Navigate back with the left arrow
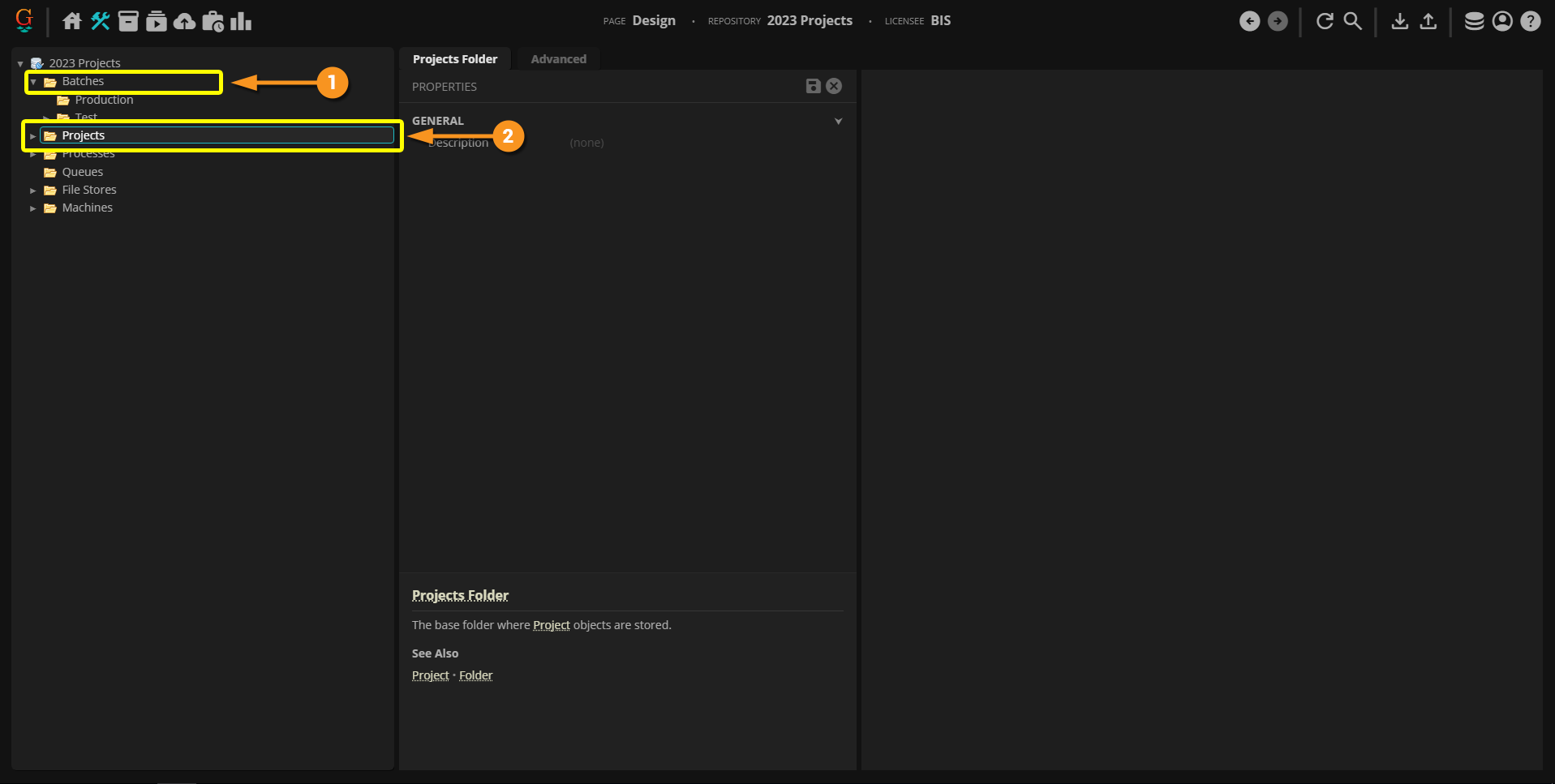Image resolution: width=1555 pixels, height=784 pixels. pos(1250,21)
